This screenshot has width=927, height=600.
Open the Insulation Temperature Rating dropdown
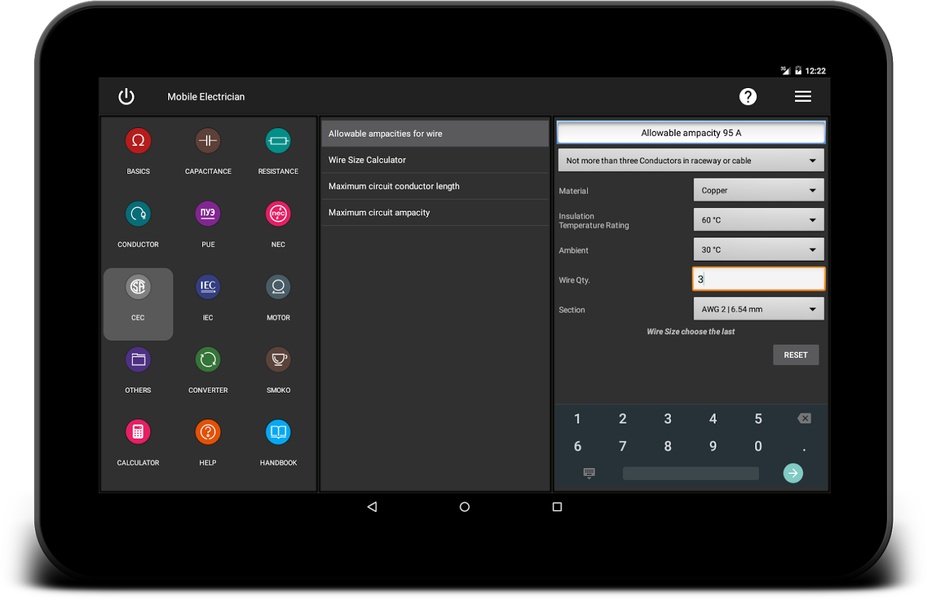coord(759,220)
